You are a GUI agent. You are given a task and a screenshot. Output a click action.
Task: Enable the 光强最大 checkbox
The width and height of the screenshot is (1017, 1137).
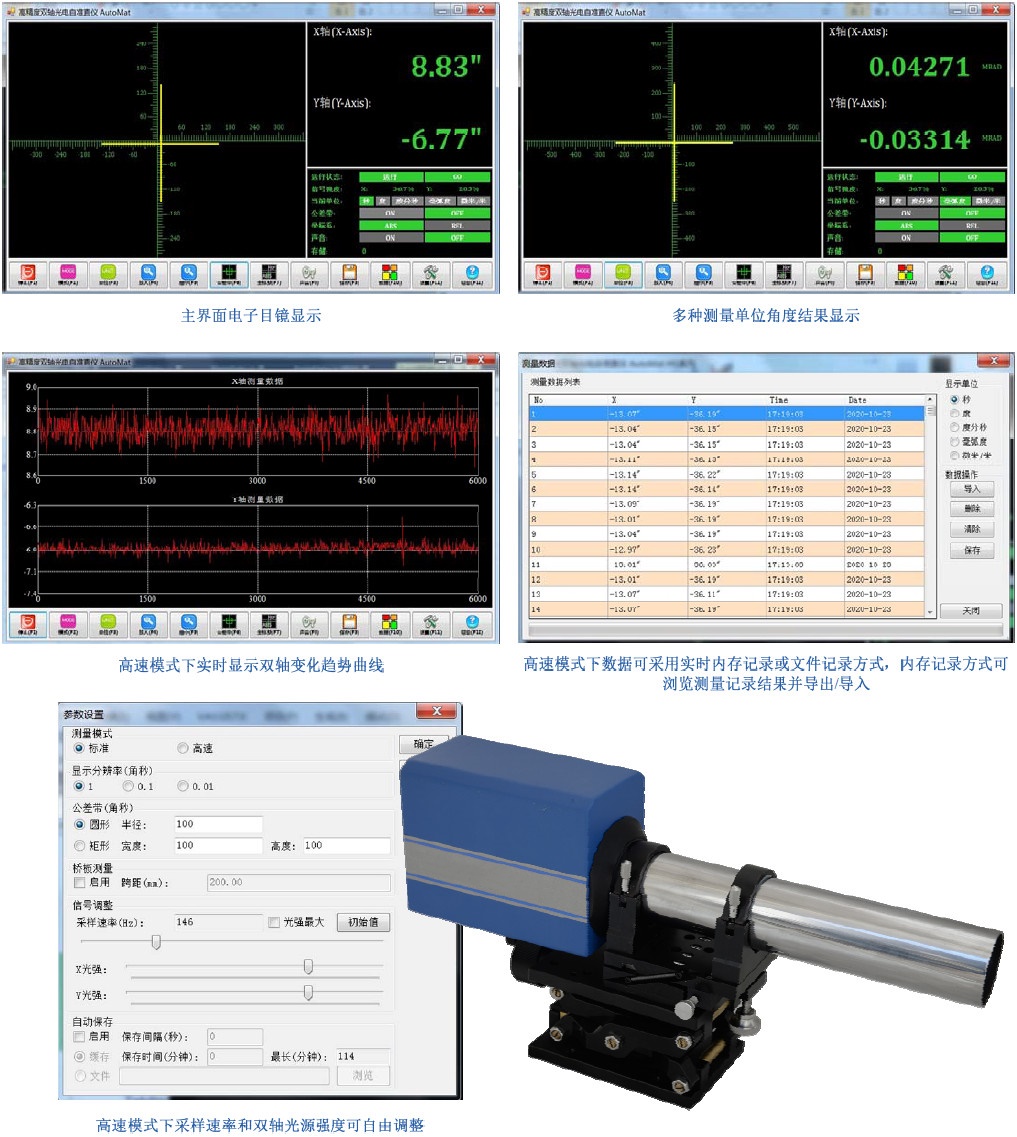coord(274,922)
